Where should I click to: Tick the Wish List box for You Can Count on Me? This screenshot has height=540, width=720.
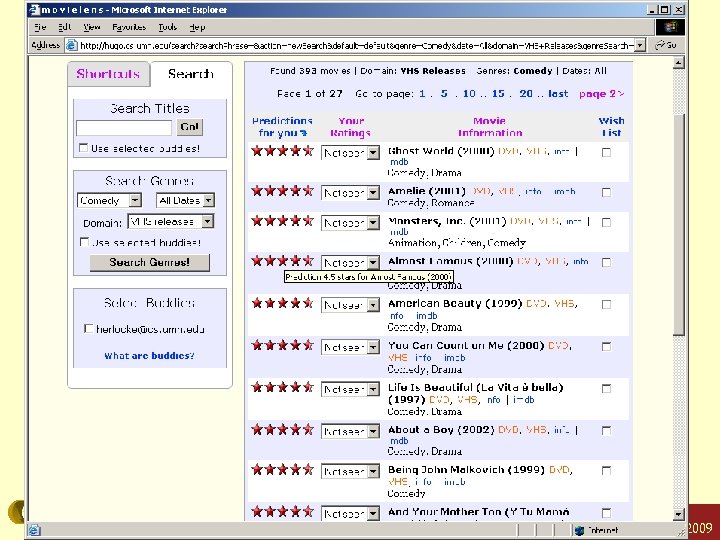606,346
